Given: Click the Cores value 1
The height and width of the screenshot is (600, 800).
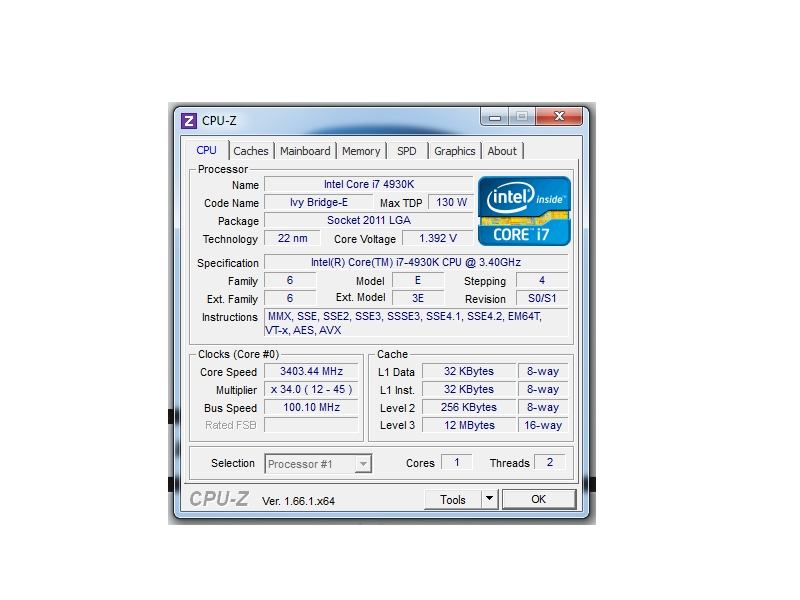Looking at the screenshot, I should point(457,462).
